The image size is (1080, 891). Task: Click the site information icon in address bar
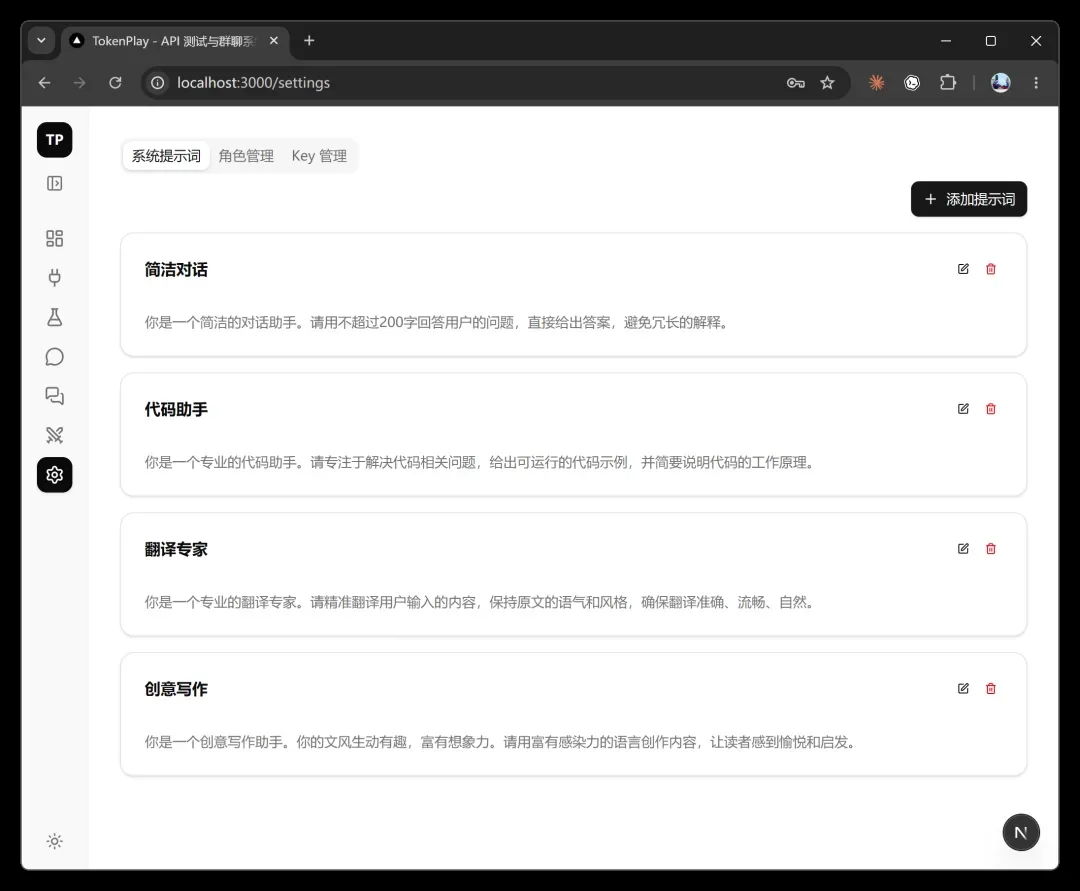pyautogui.click(x=158, y=83)
